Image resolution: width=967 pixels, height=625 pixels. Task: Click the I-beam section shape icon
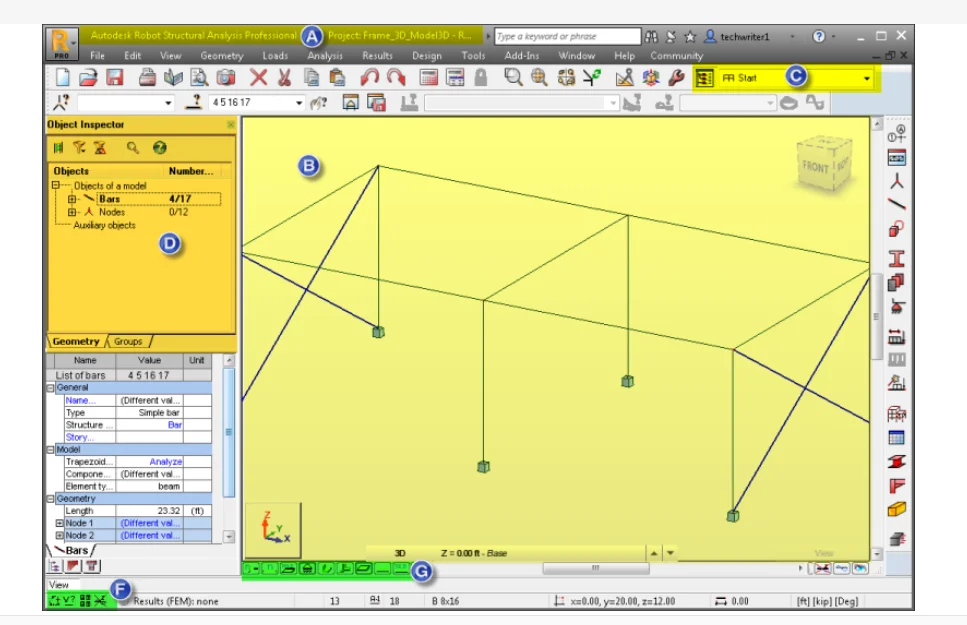tap(897, 257)
